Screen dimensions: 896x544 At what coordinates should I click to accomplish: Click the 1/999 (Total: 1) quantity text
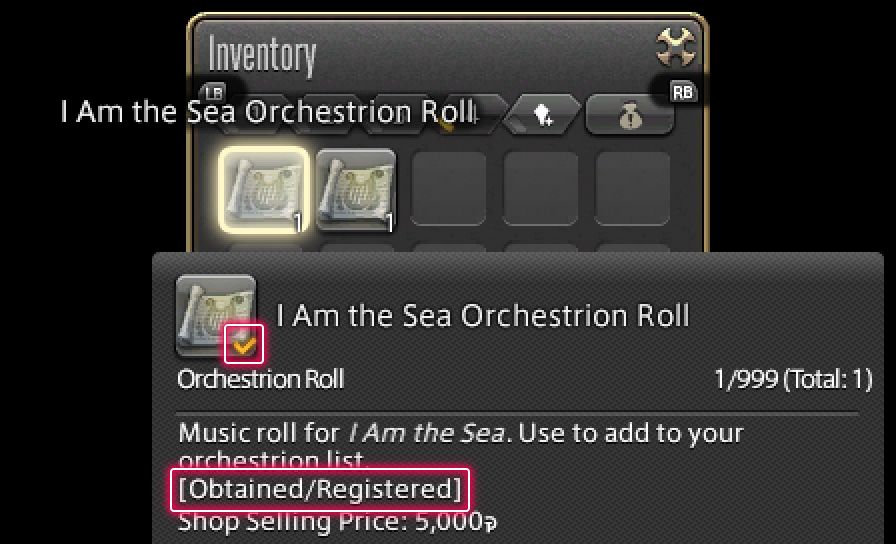793,379
